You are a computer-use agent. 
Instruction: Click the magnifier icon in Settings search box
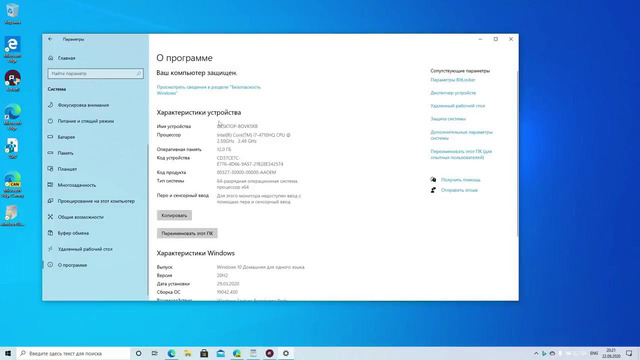point(139,73)
